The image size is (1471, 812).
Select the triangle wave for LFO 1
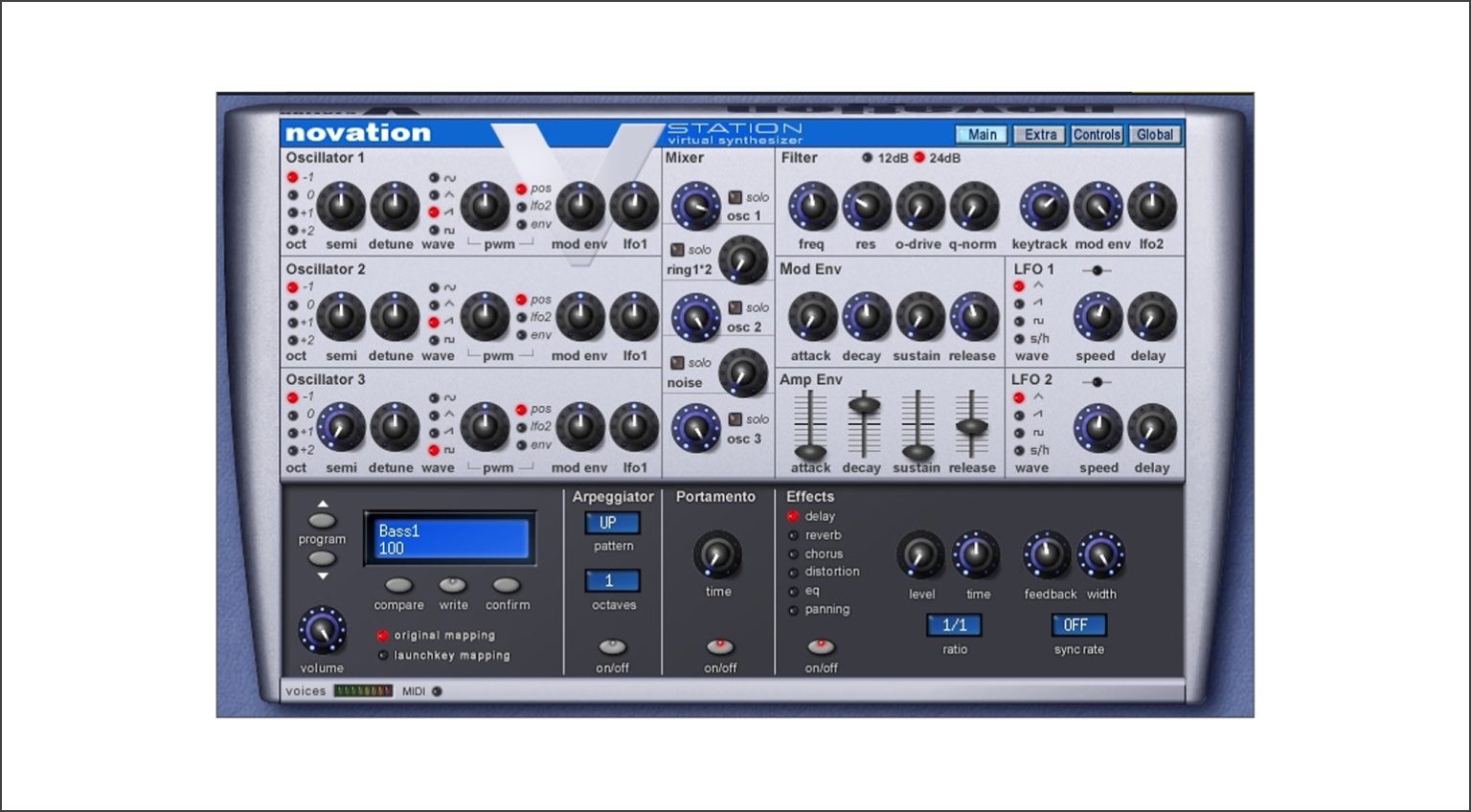pos(1018,284)
